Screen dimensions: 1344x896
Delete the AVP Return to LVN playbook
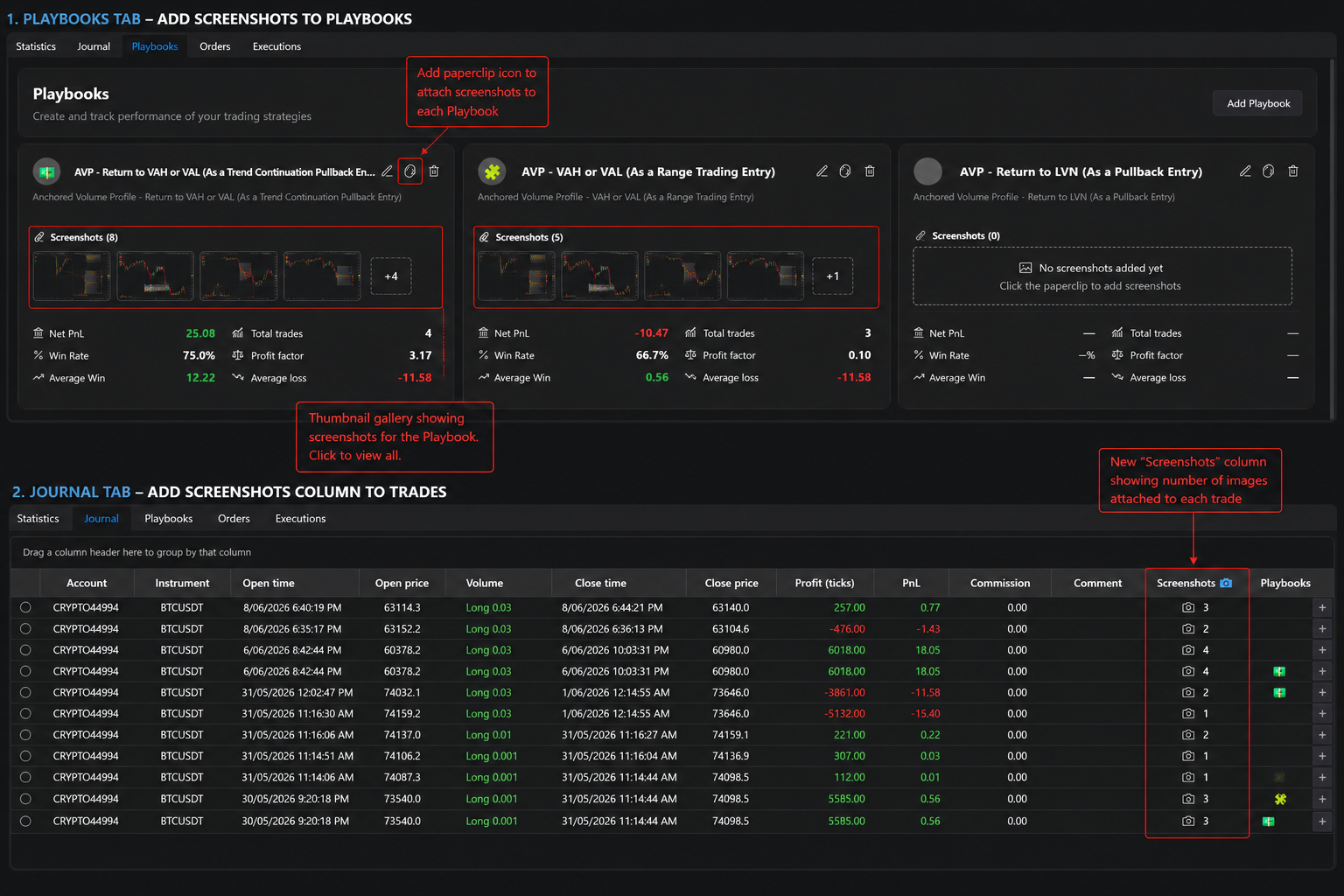(1293, 171)
